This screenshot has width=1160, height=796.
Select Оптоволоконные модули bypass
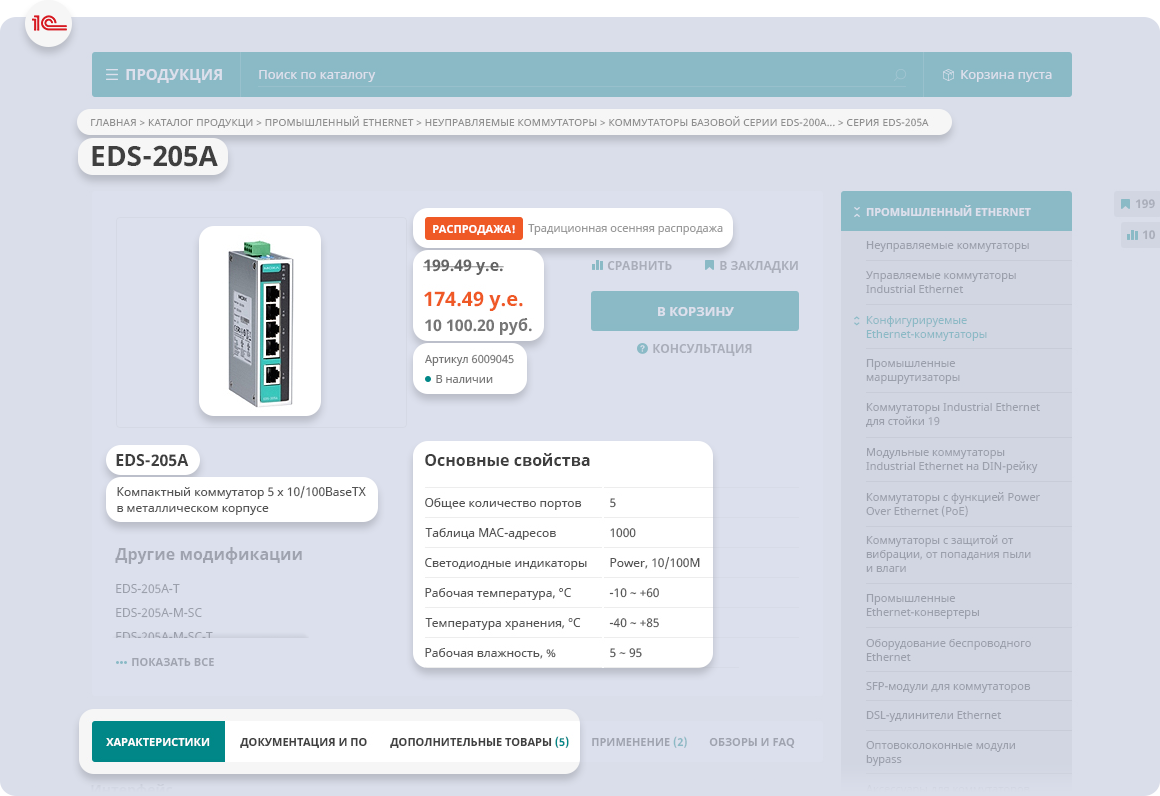point(940,752)
